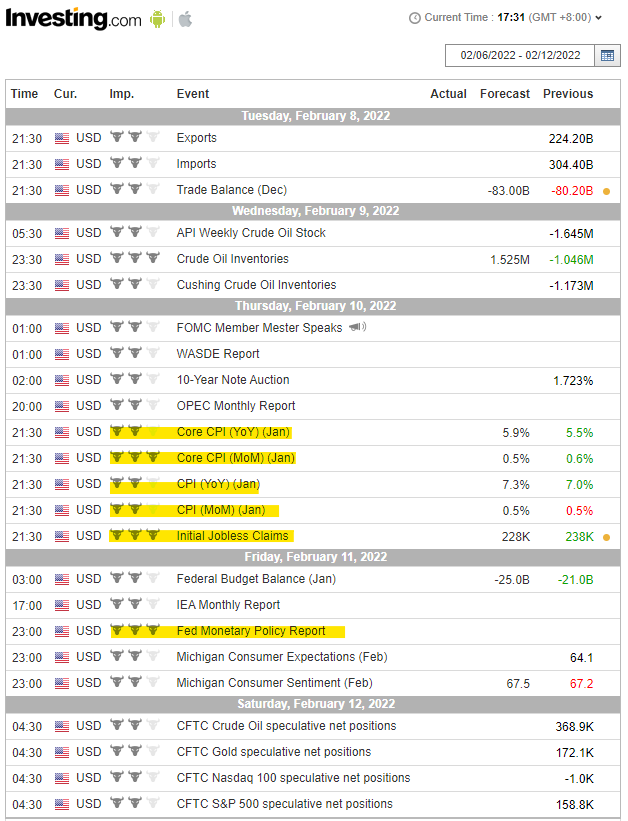Expand the GMT +8:00 timezone dropdown arrow

tap(599, 18)
